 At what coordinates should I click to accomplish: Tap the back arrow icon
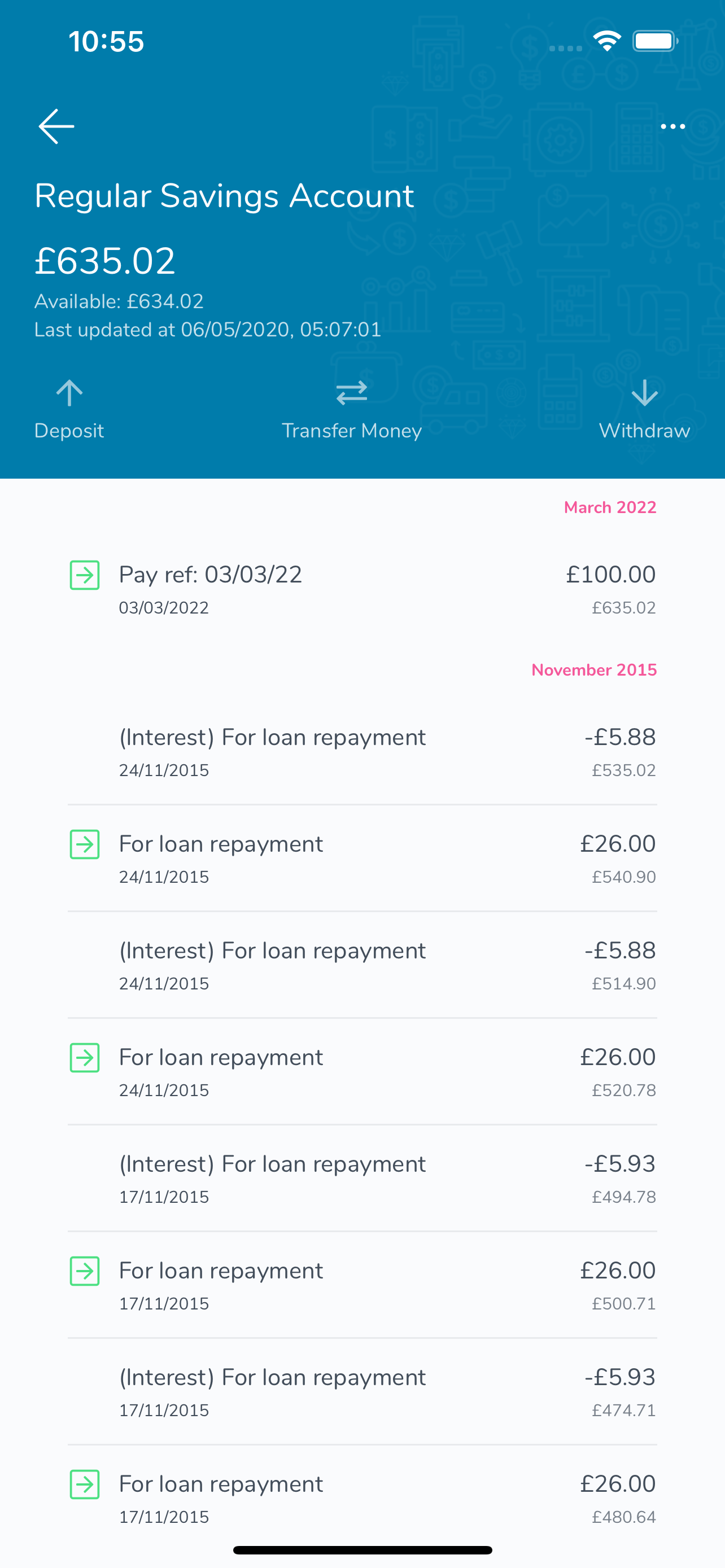(x=56, y=126)
